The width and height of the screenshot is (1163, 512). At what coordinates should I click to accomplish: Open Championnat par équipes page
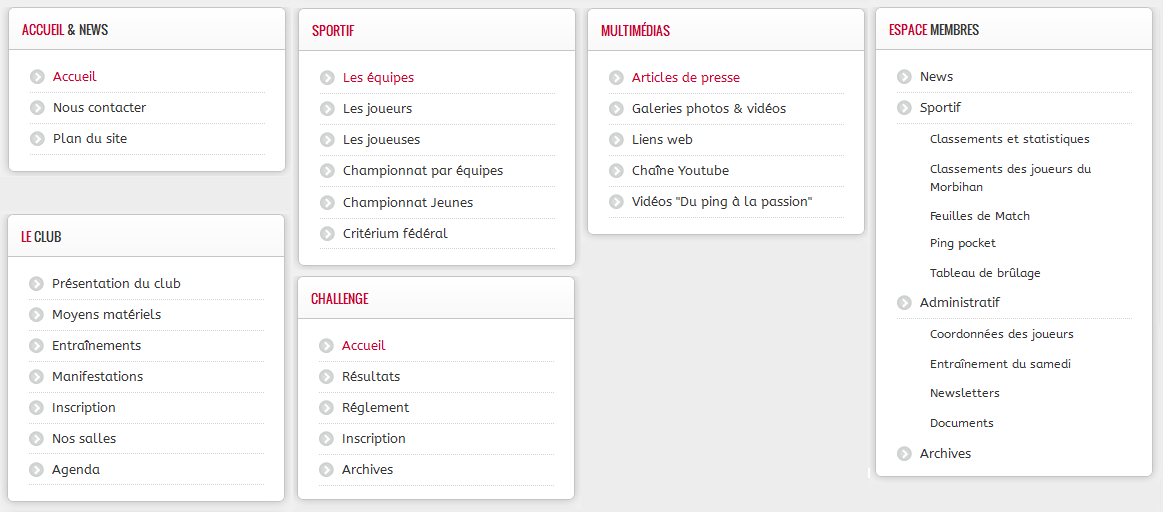(423, 171)
